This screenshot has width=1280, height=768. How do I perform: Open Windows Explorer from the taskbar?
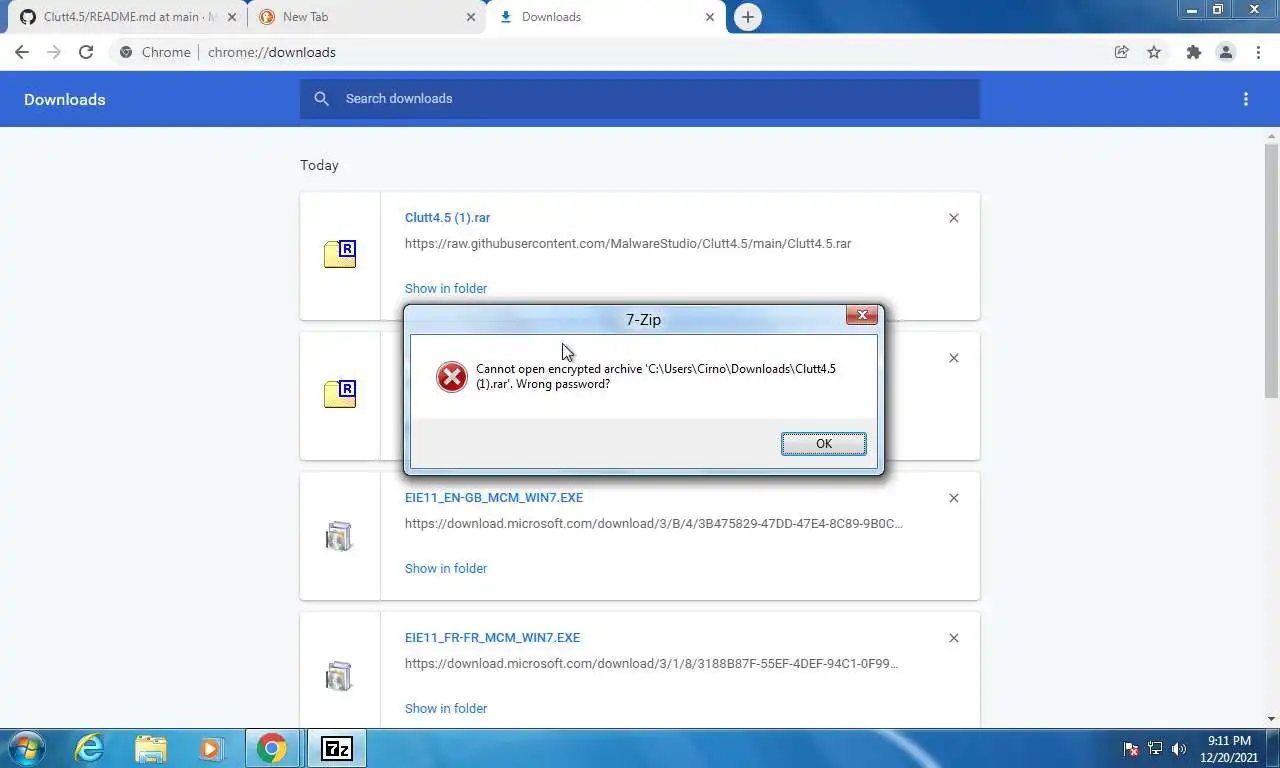pyautogui.click(x=151, y=748)
